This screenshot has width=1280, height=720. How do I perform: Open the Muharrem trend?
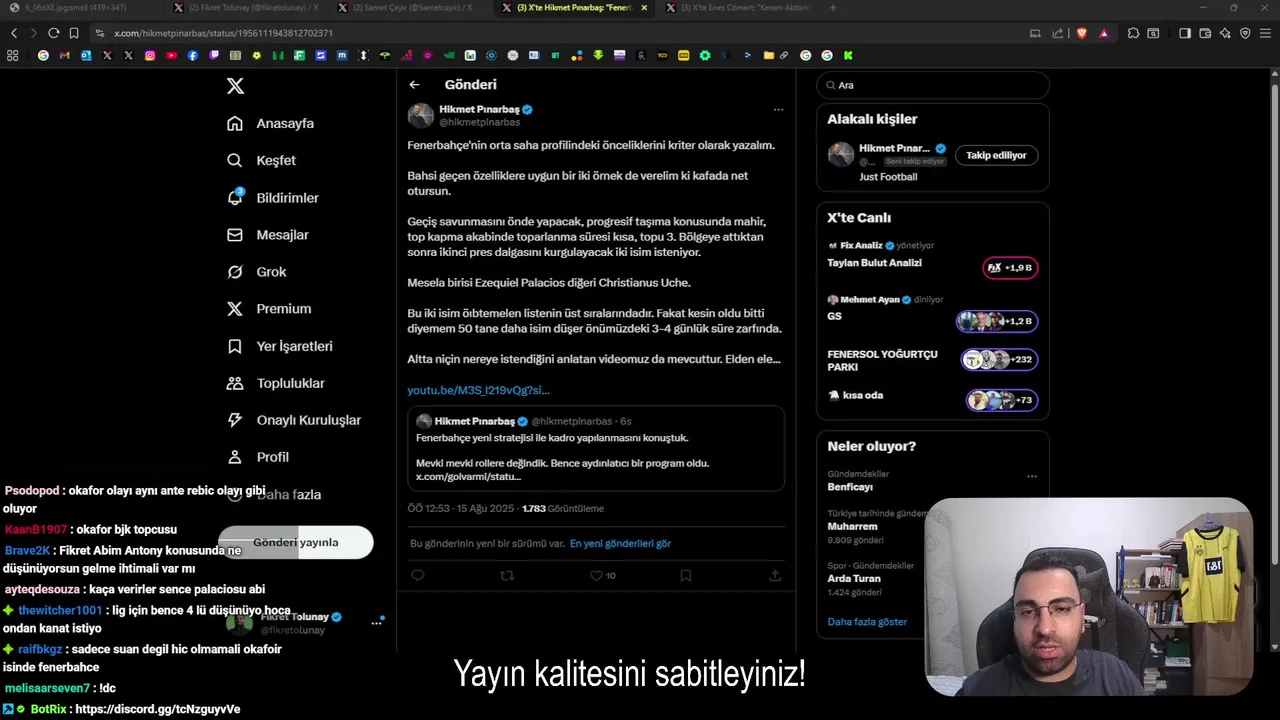852,526
